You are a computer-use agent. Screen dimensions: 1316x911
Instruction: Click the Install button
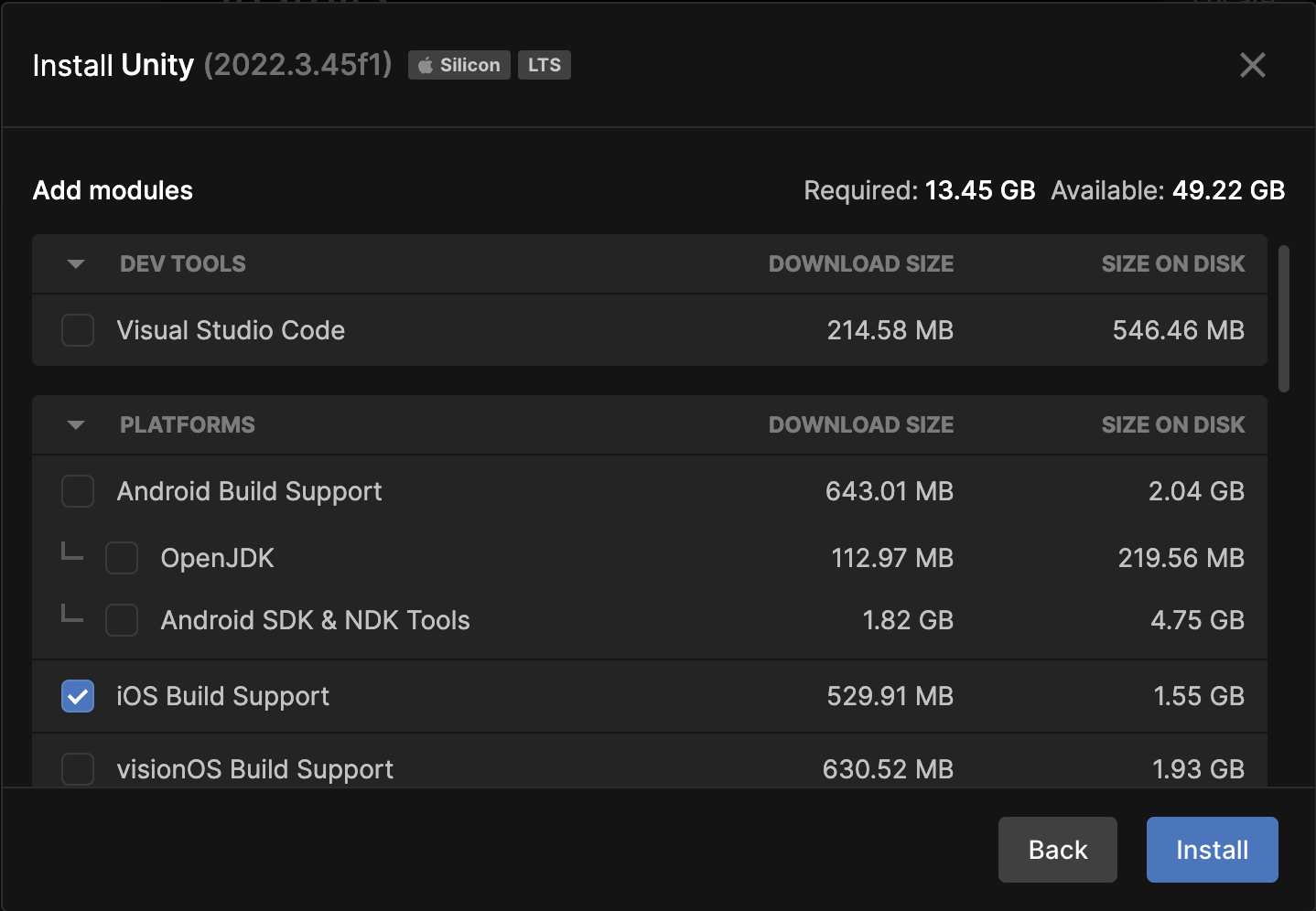click(1212, 850)
